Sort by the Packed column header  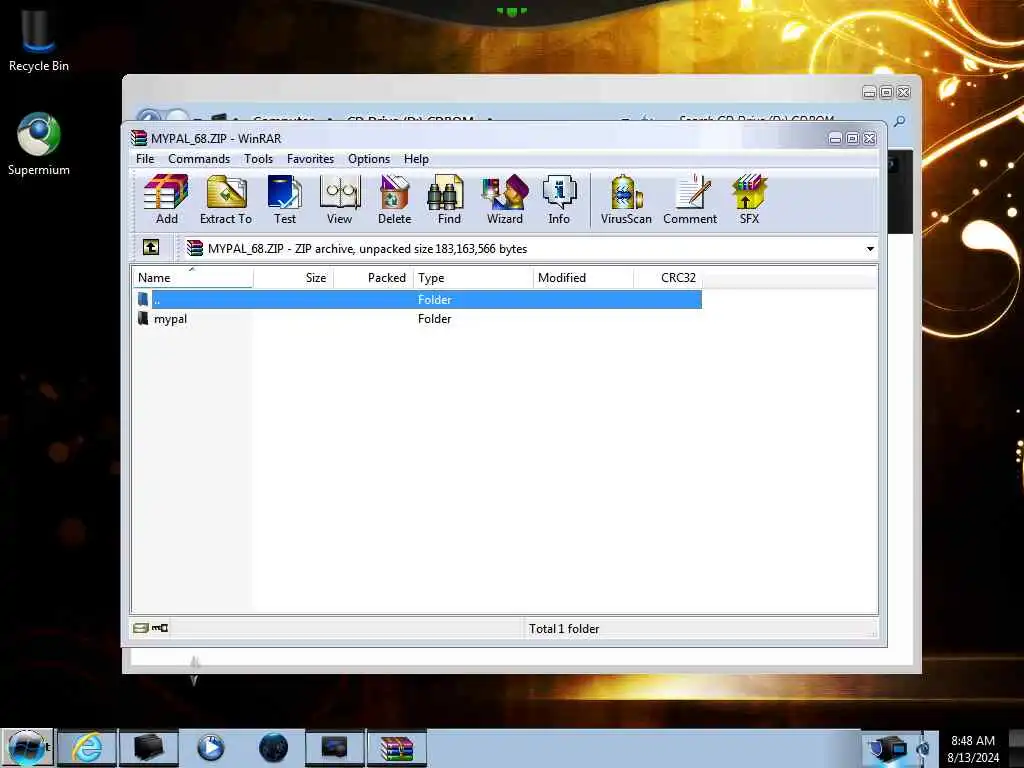point(374,278)
